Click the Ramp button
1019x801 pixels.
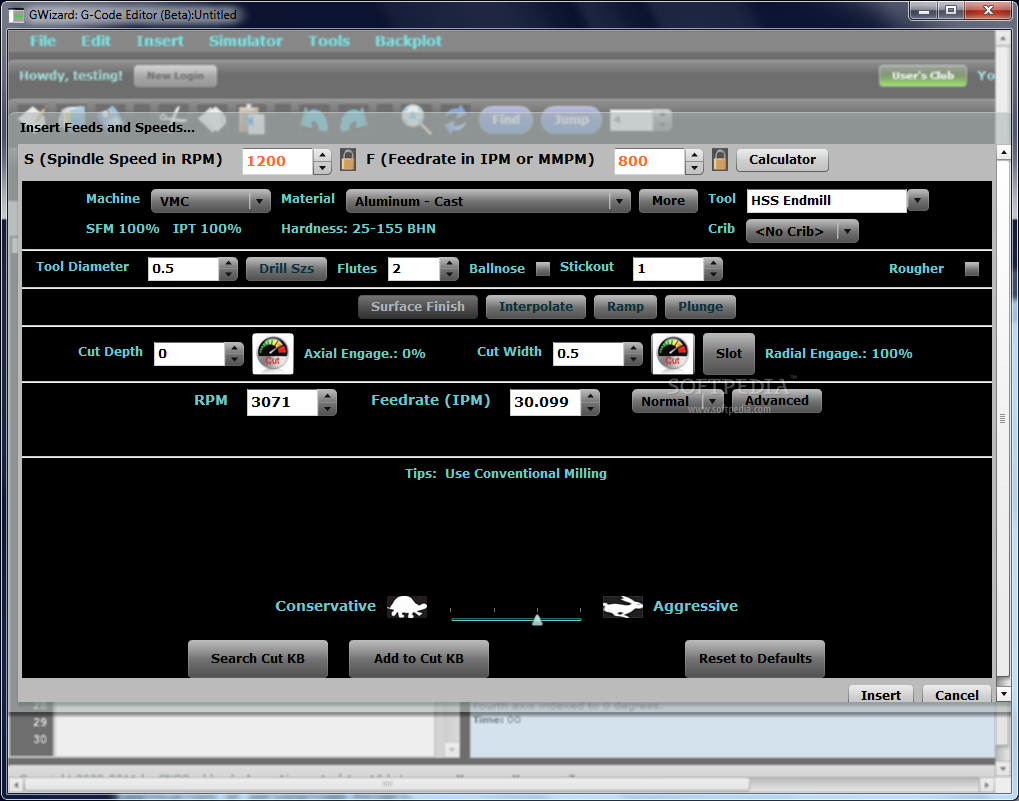(x=625, y=307)
